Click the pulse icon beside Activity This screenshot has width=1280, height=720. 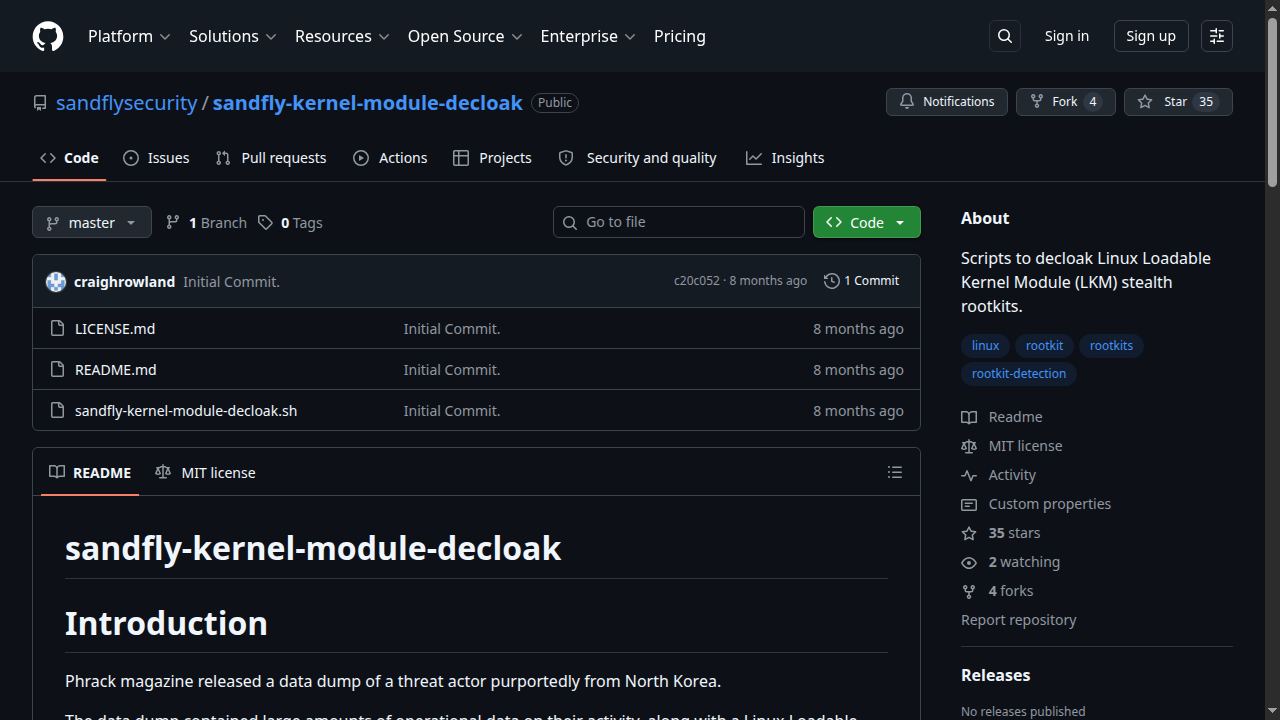pyautogui.click(x=969, y=475)
